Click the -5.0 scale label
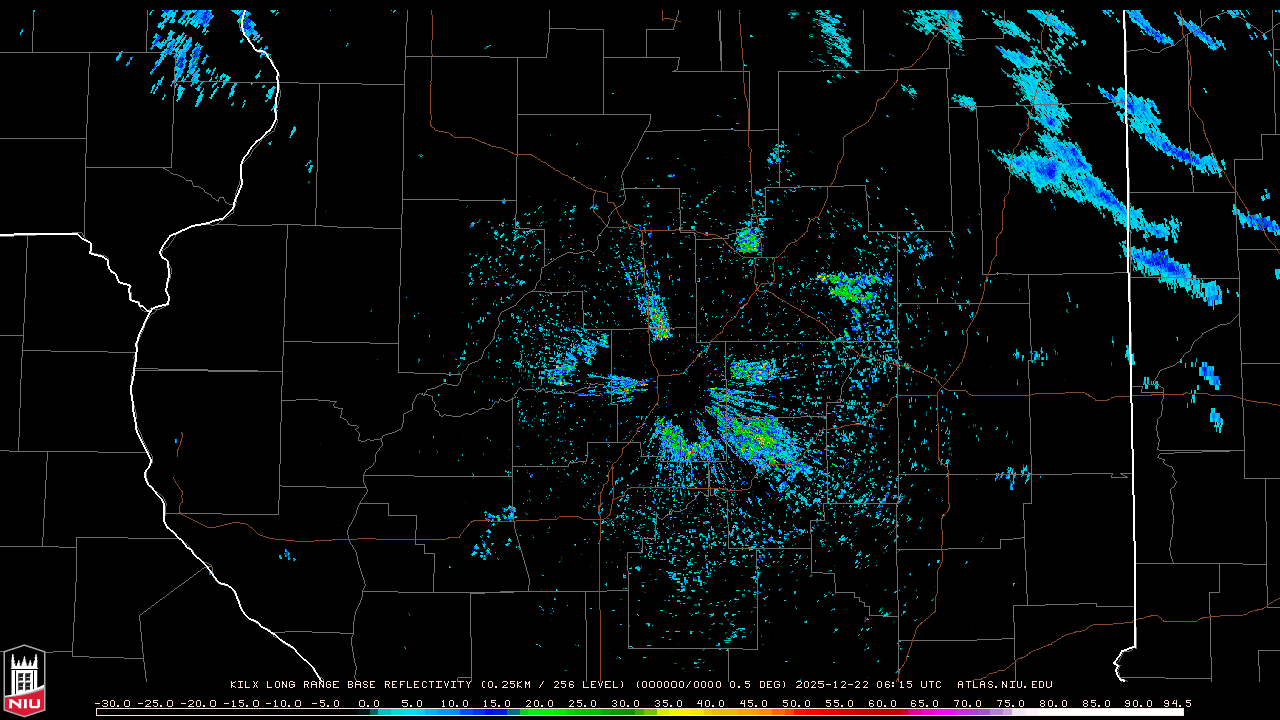 coord(326,703)
